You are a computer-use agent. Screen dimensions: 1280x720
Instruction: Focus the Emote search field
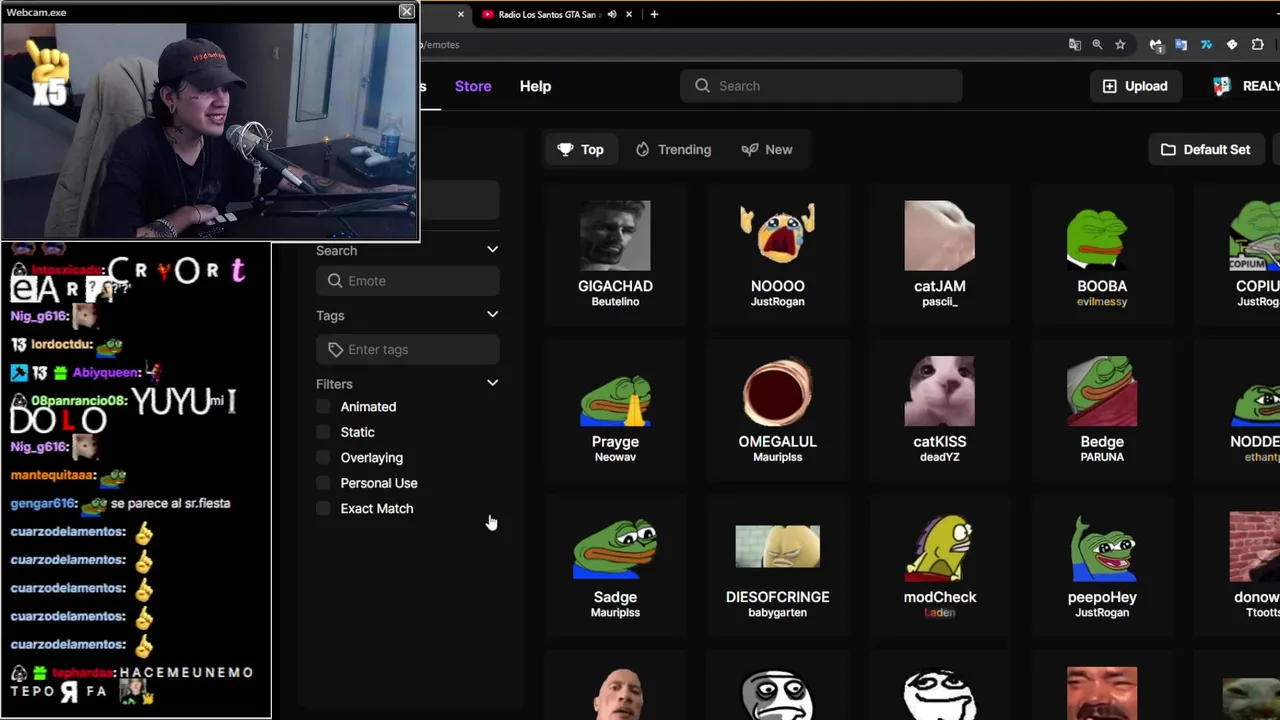coord(408,281)
